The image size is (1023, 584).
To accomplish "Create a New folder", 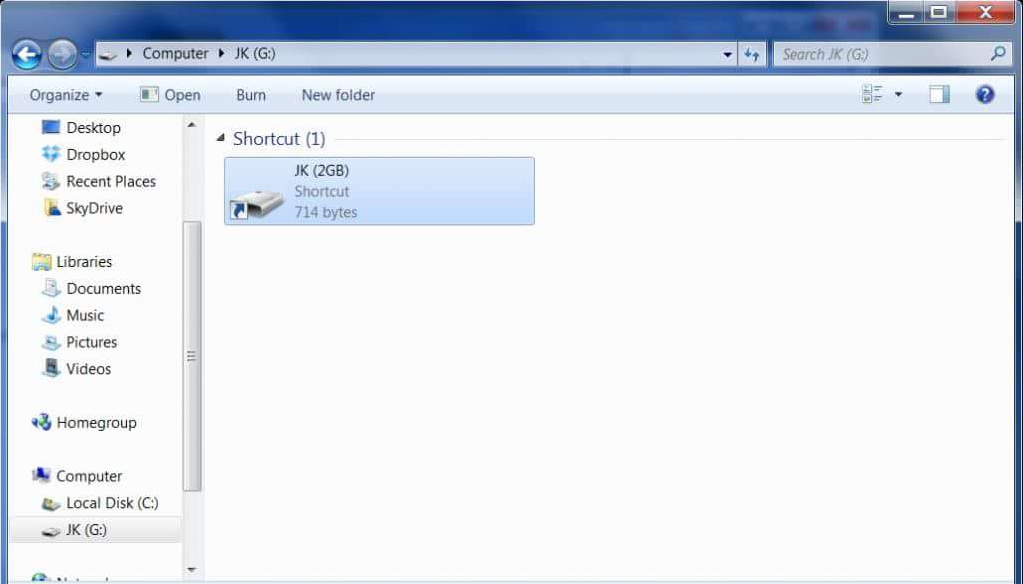I will coord(338,95).
